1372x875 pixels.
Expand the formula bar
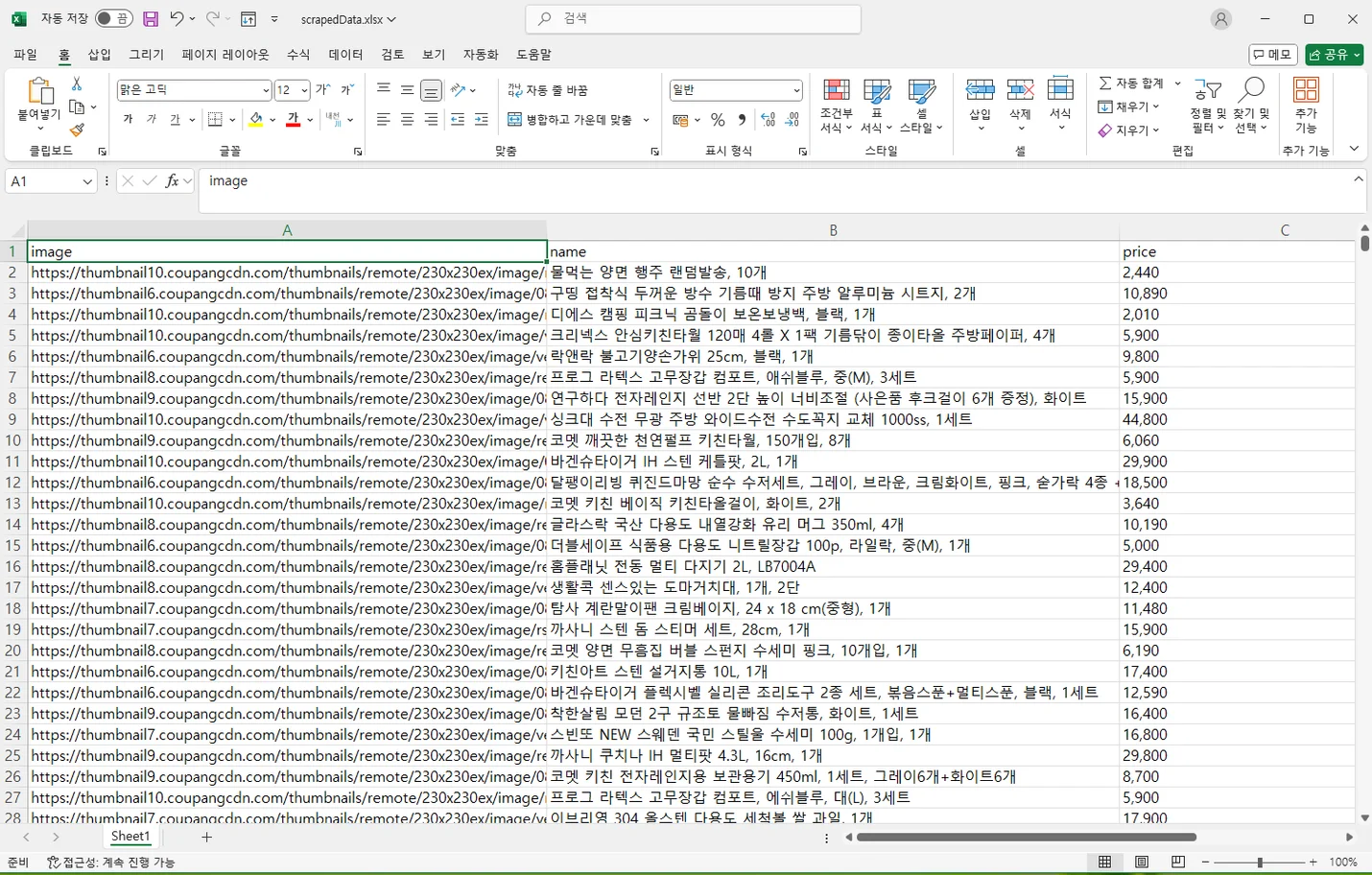click(x=1358, y=179)
